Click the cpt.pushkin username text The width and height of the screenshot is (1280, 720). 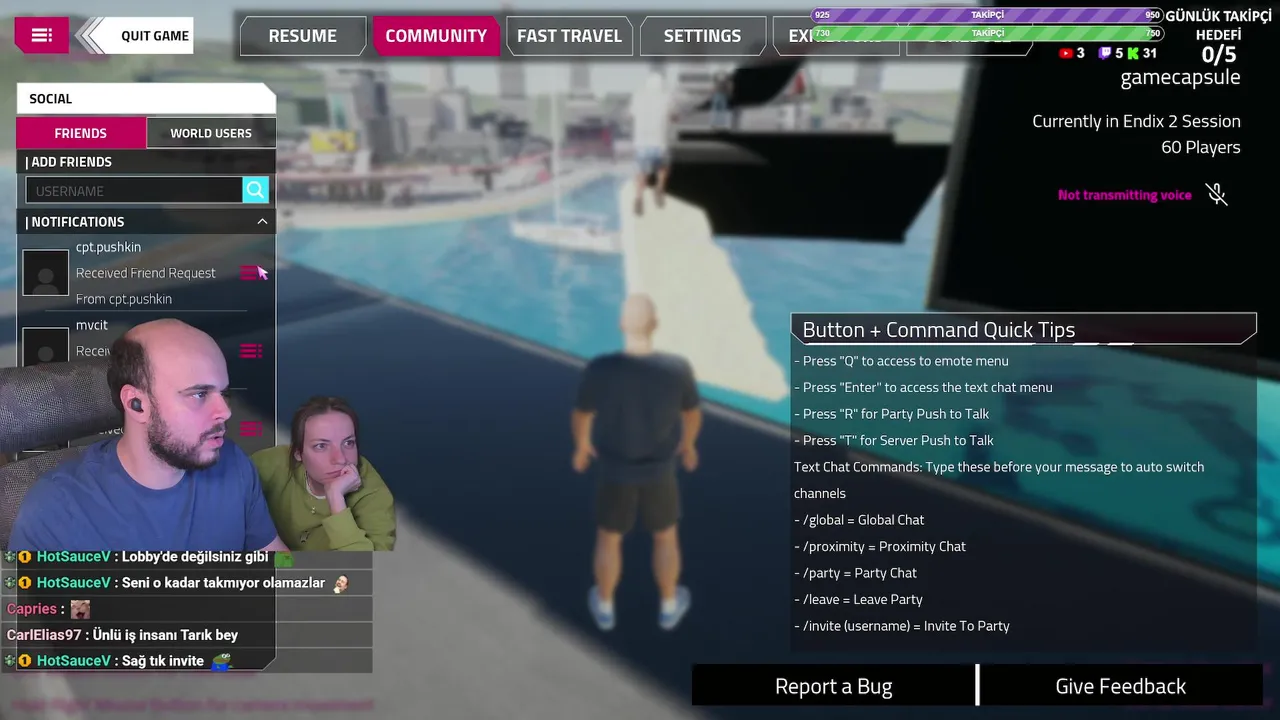pyautogui.click(x=108, y=247)
